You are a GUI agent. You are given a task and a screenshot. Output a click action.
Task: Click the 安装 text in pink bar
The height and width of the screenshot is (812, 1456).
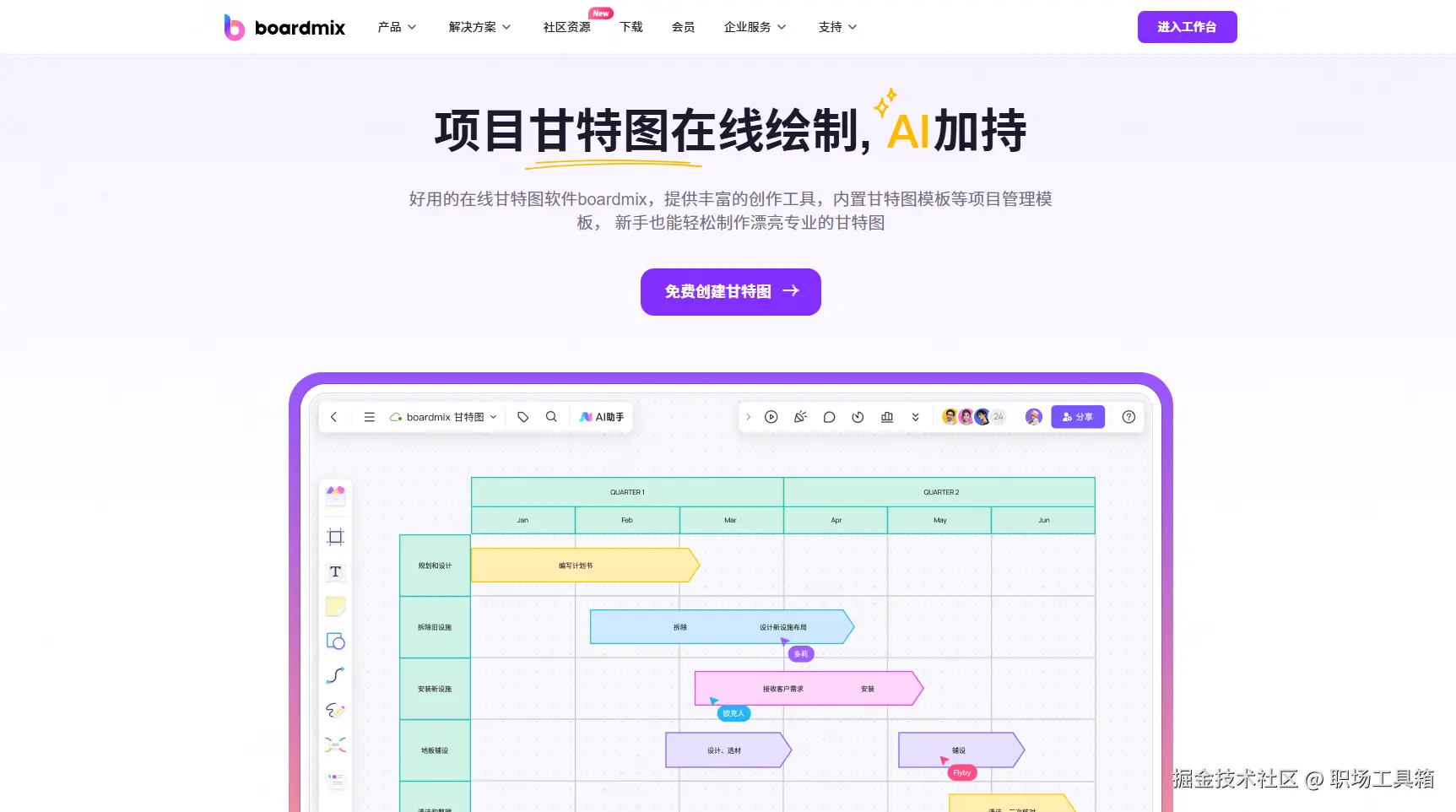[868, 689]
